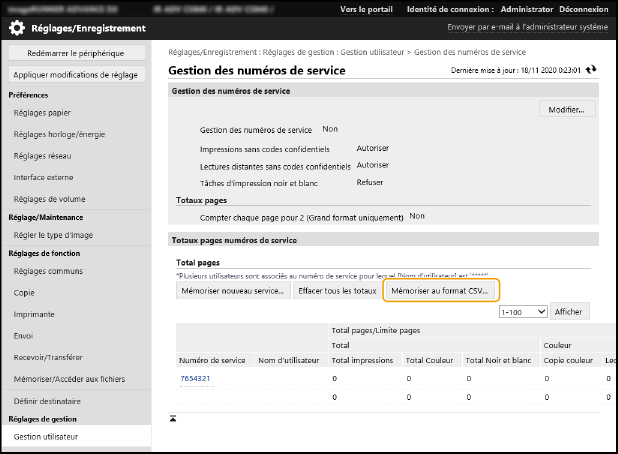Refresh the page using the update arrows icon
This screenshot has width=618, height=454.
(x=591, y=70)
